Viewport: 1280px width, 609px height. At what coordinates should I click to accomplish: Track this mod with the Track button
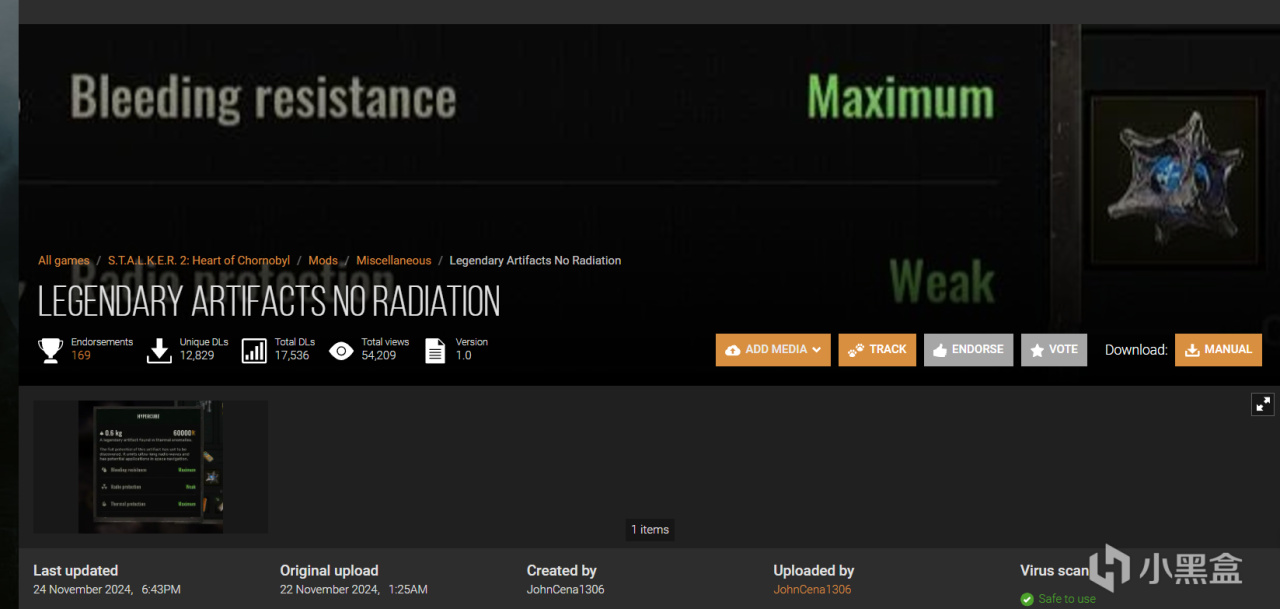pyautogui.click(x=877, y=350)
